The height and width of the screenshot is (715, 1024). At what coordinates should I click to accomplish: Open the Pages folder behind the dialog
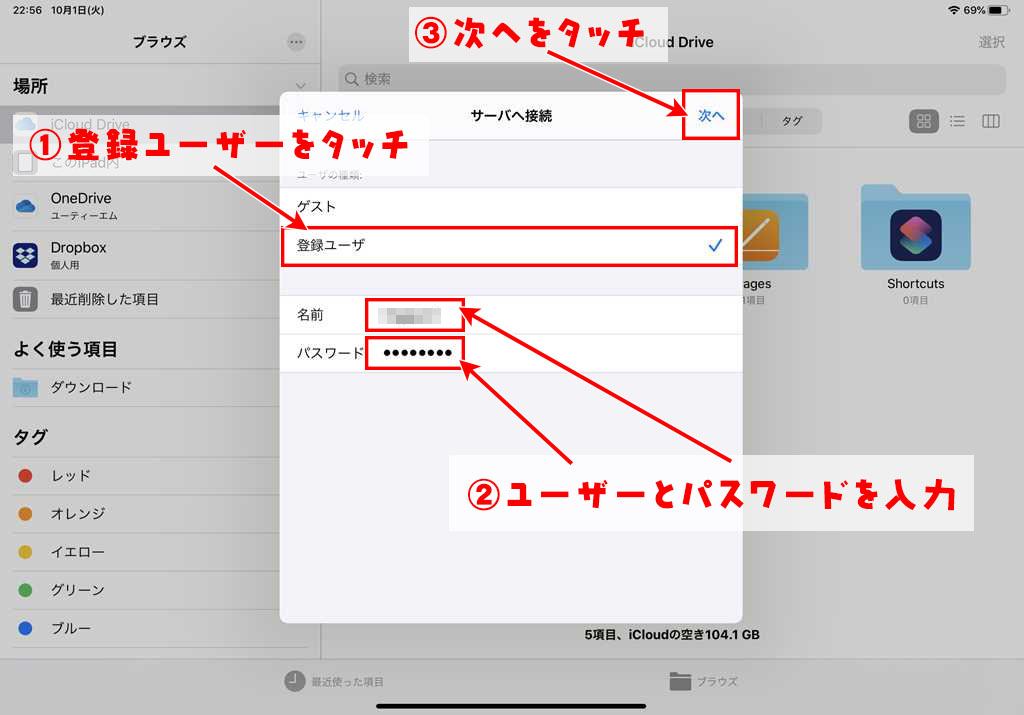[775, 245]
